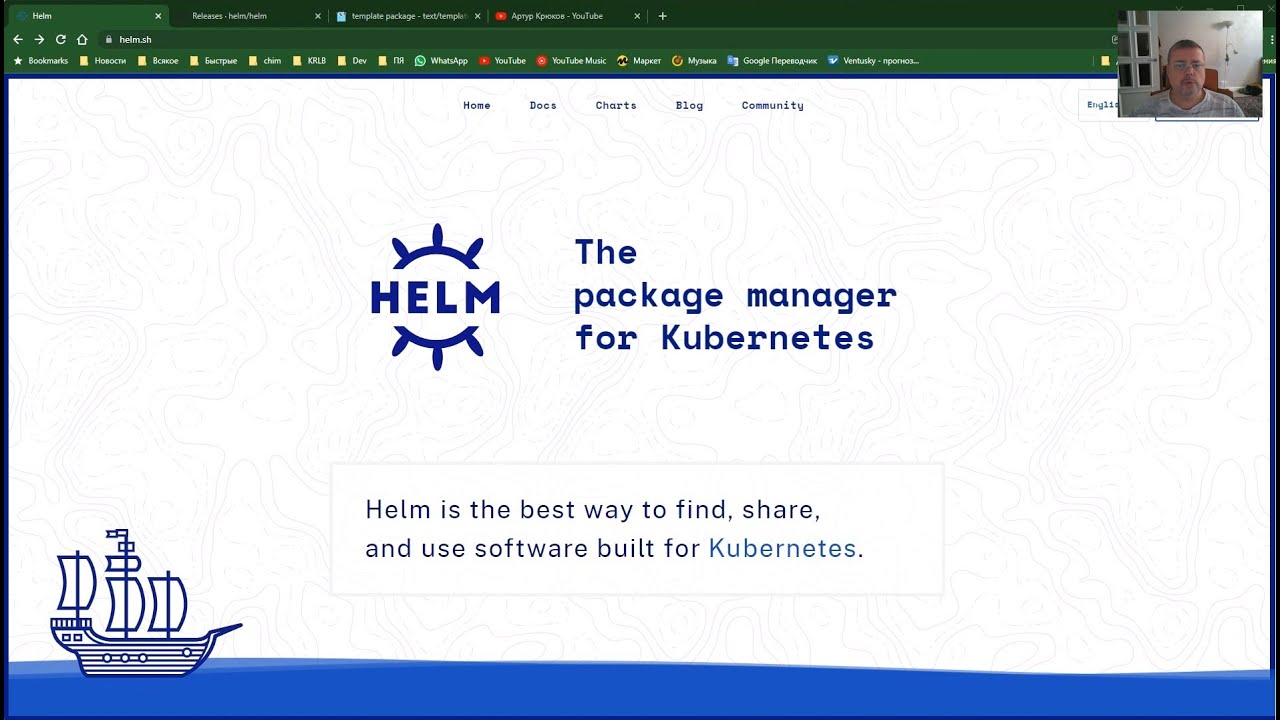
Task: Open the Музыка bookmark
Action: [694, 61]
